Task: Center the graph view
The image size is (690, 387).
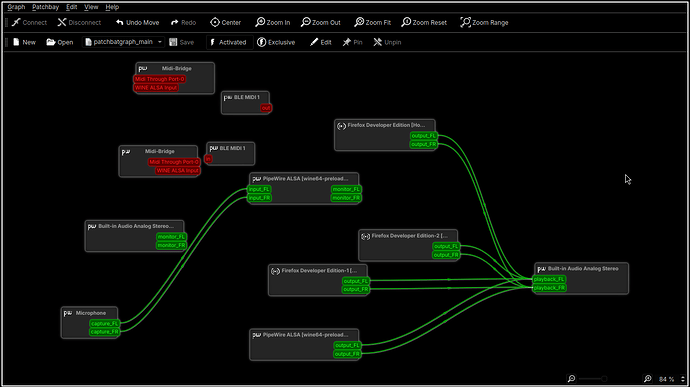Action: point(225,22)
